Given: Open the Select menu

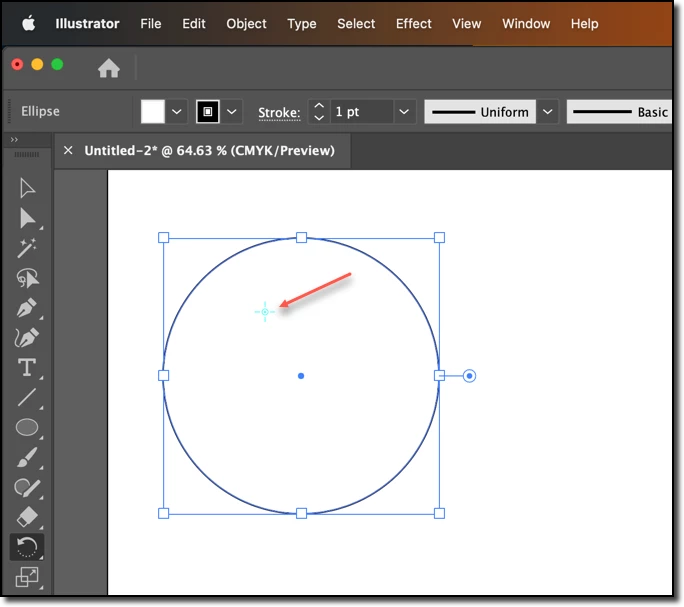Looking at the screenshot, I should pos(356,24).
